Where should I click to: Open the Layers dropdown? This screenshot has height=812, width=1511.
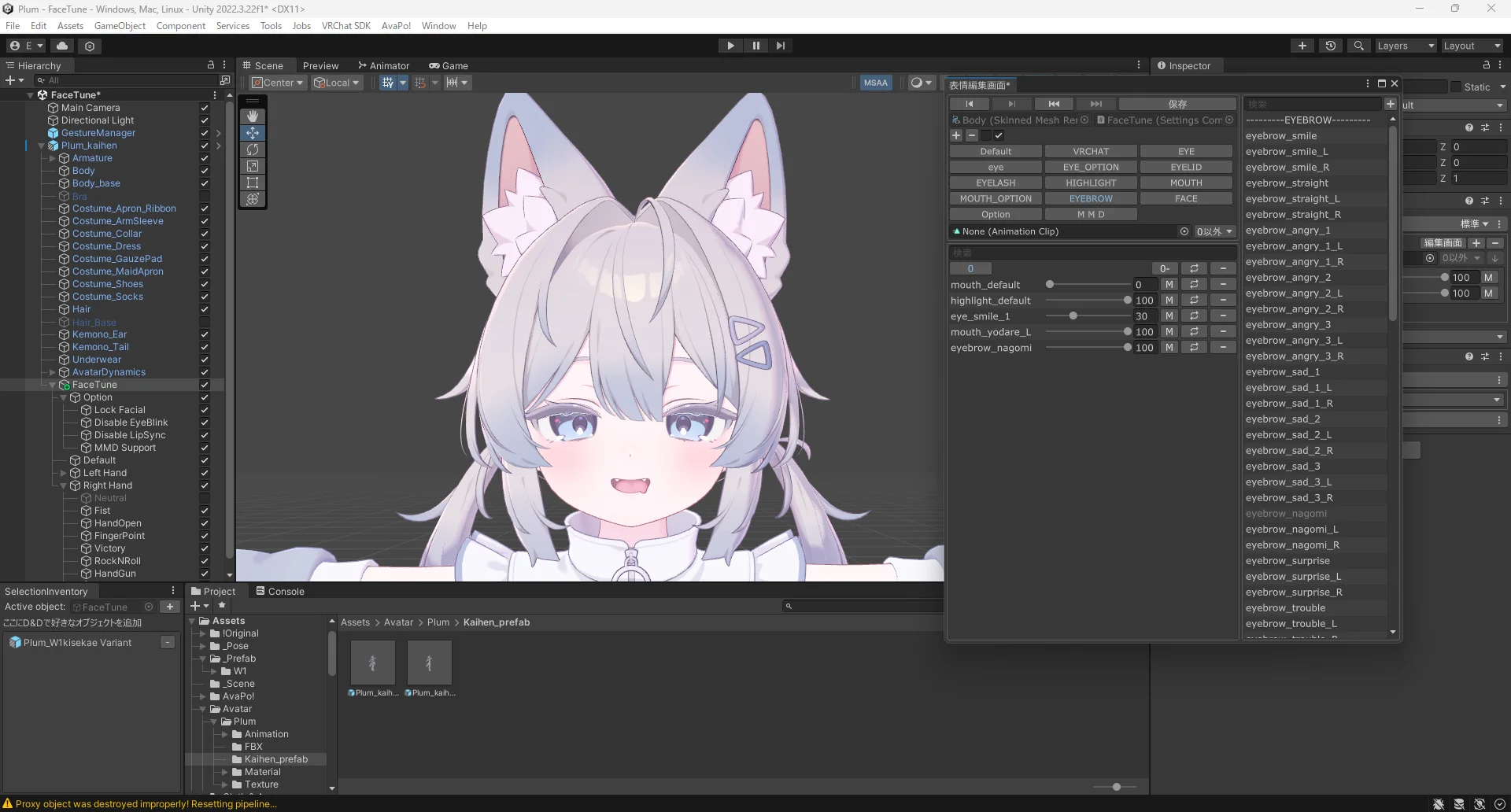coord(1406,46)
